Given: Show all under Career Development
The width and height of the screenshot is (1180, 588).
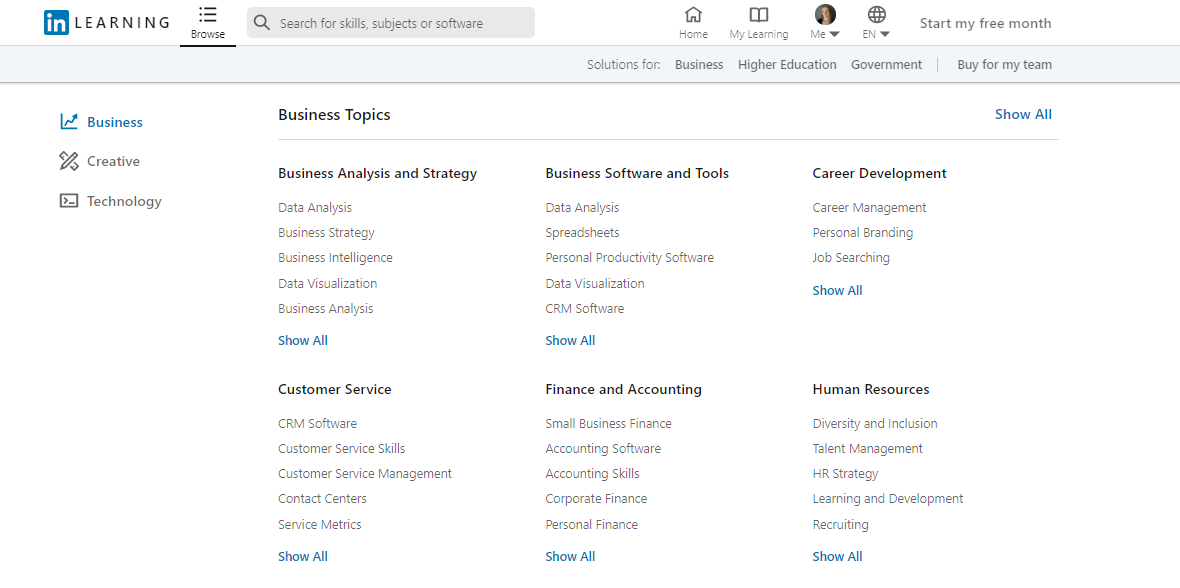Looking at the screenshot, I should point(838,291).
